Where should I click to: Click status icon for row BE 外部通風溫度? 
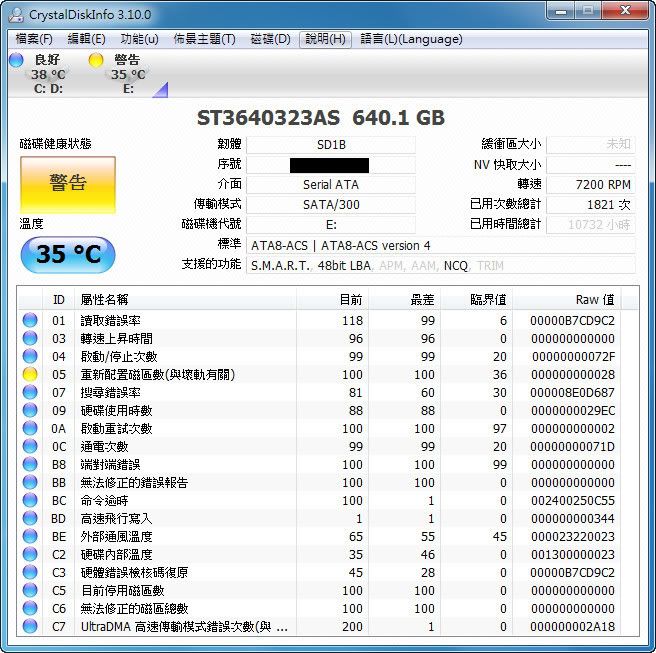(30, 536)
